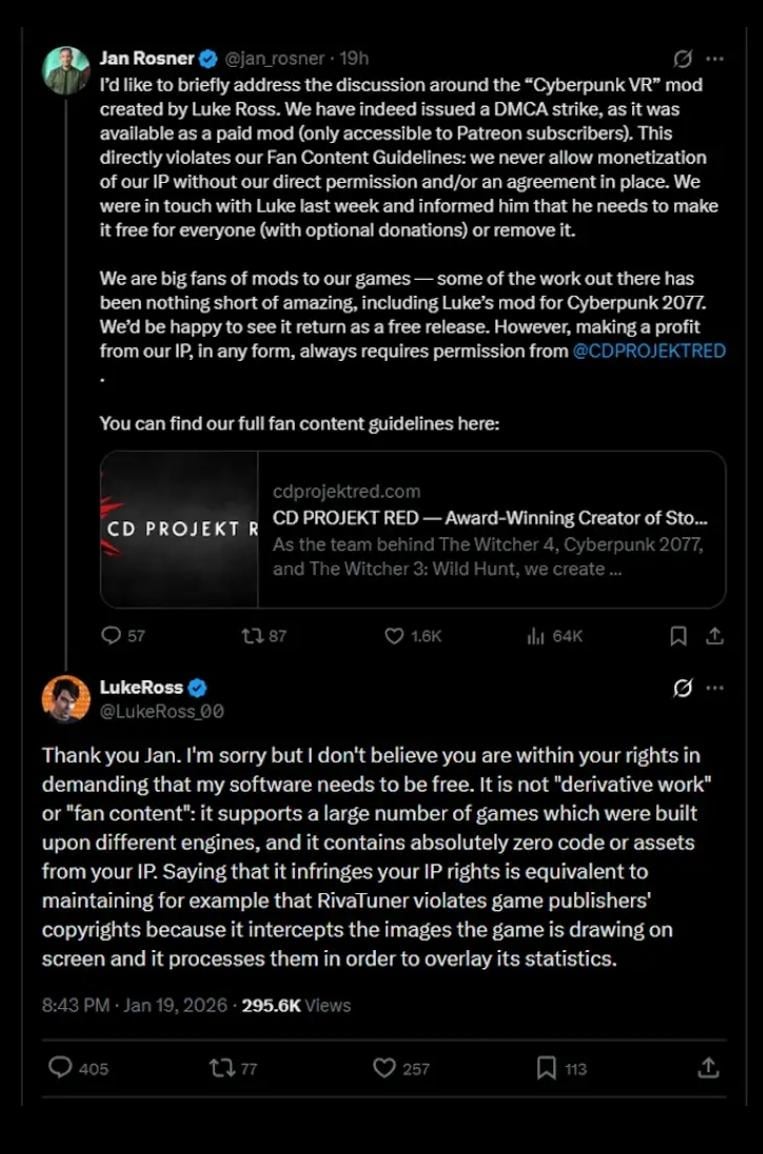This screenshot has height=1154, width=763.
Task: Open more options menu on LukeRoss's post
Action: click(x=714, y=688)
